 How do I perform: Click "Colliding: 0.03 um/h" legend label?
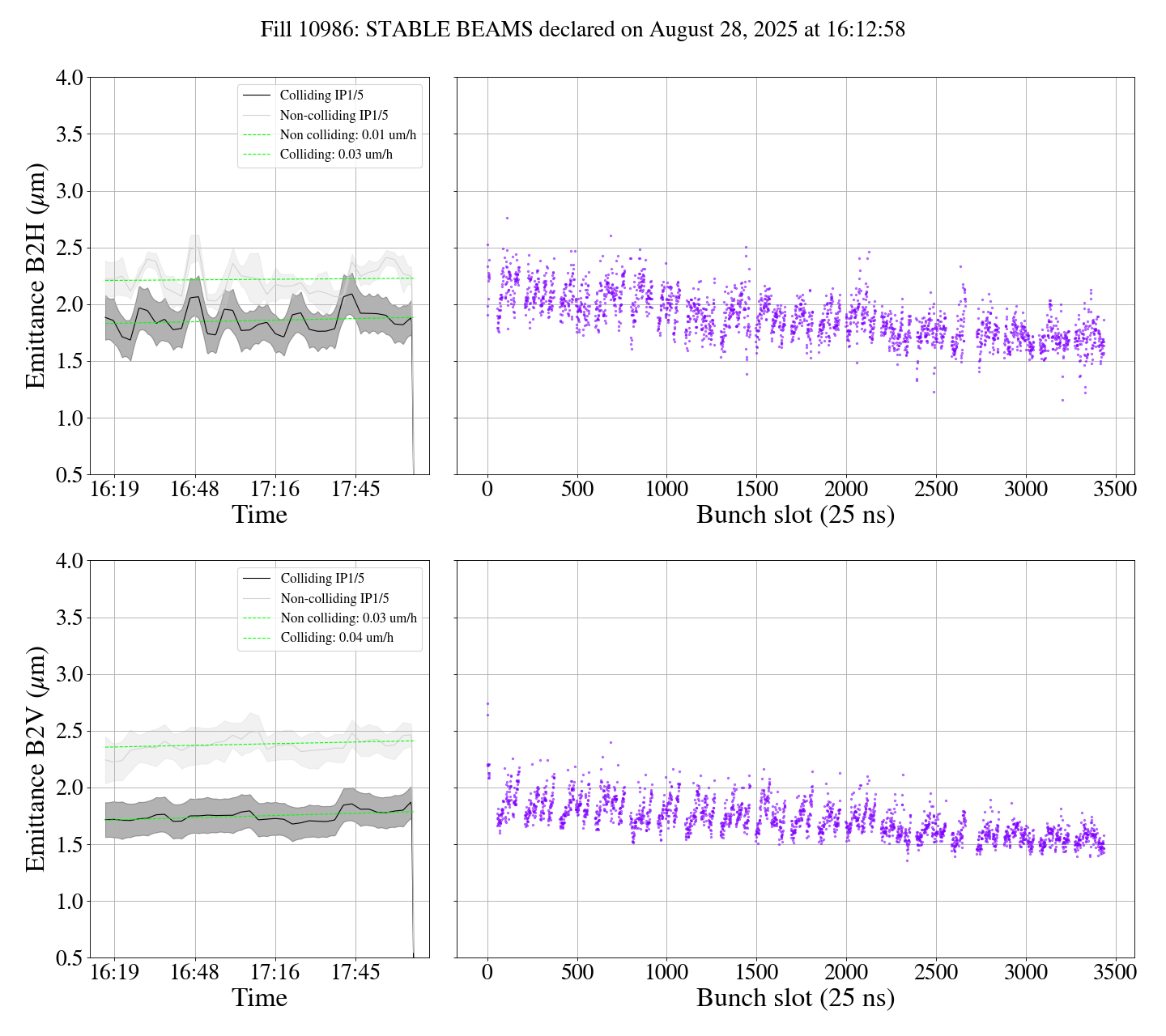coord(336,154)
